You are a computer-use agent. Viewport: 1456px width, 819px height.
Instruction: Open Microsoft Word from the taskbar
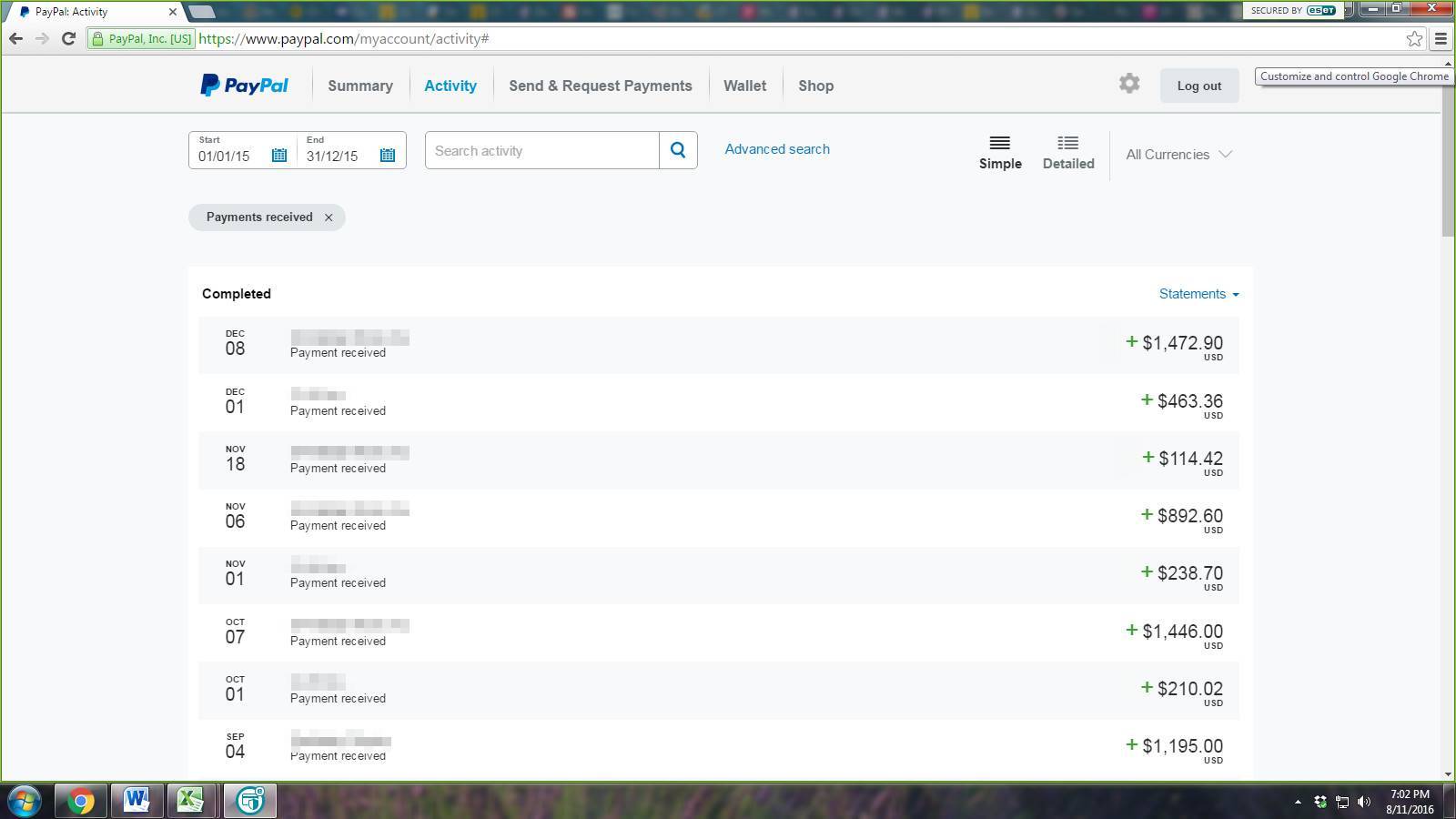coord(136,800)
